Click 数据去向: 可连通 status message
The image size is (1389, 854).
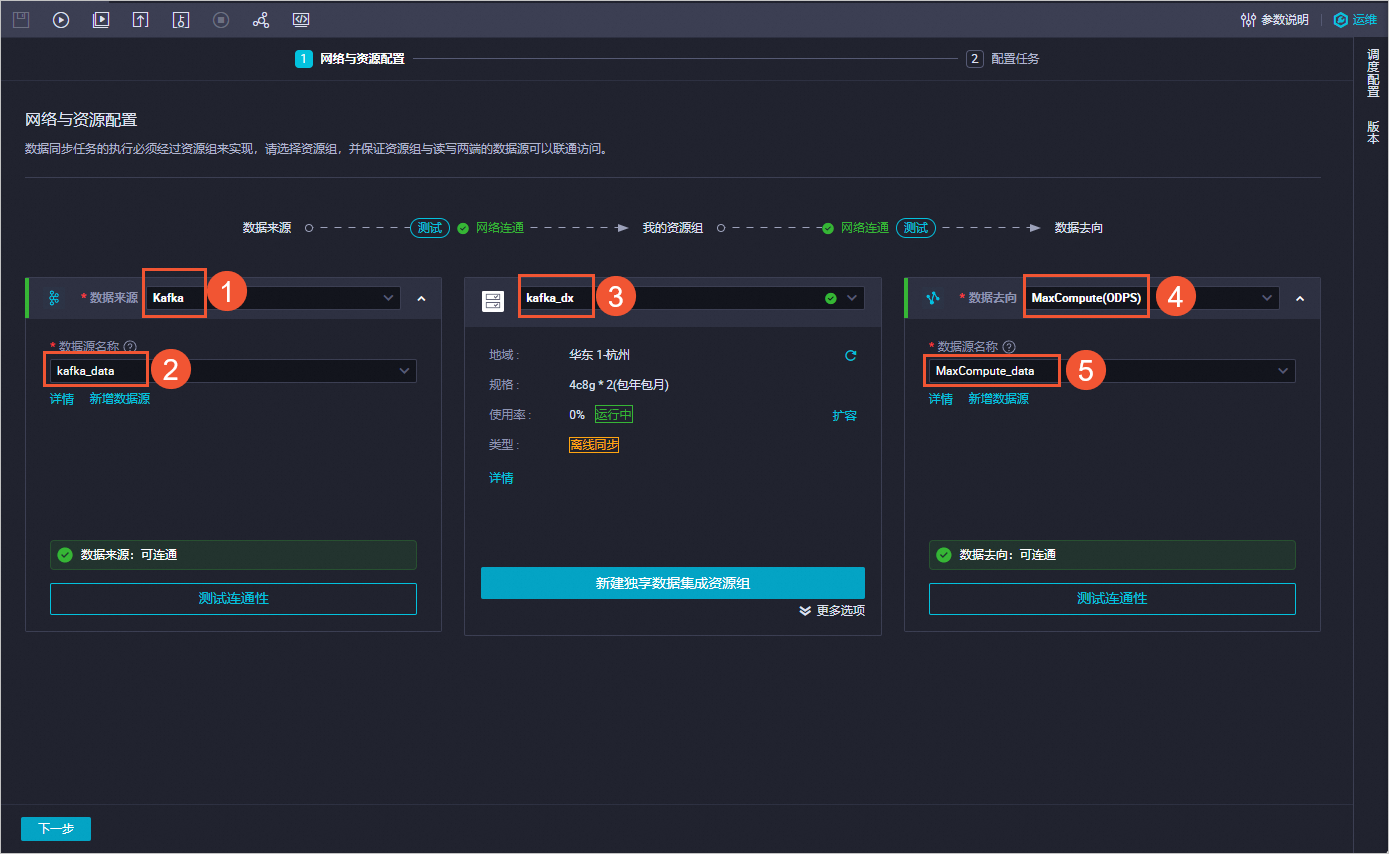tap(1112, 555)
